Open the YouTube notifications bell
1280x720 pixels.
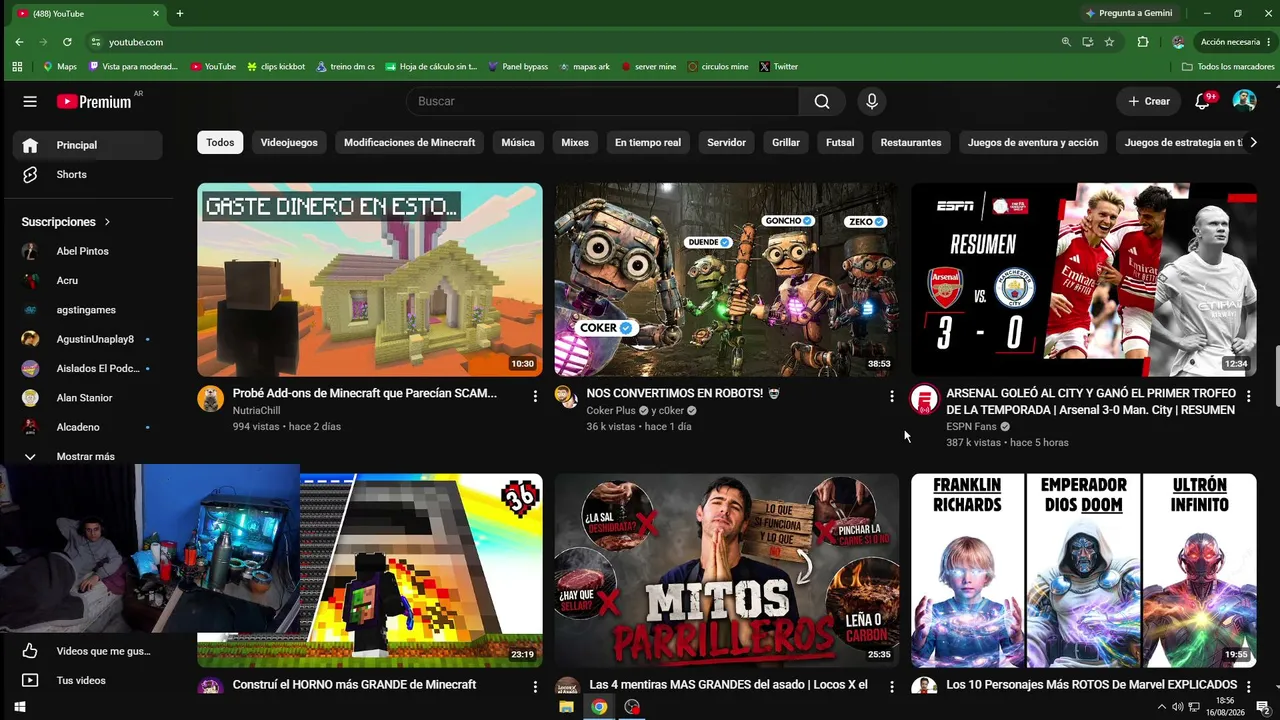[1203, 101]
